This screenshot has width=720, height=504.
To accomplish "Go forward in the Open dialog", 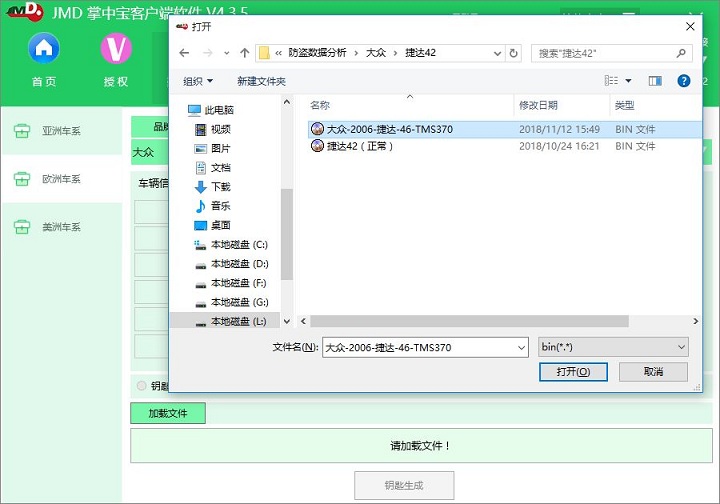I will [208, 53].
